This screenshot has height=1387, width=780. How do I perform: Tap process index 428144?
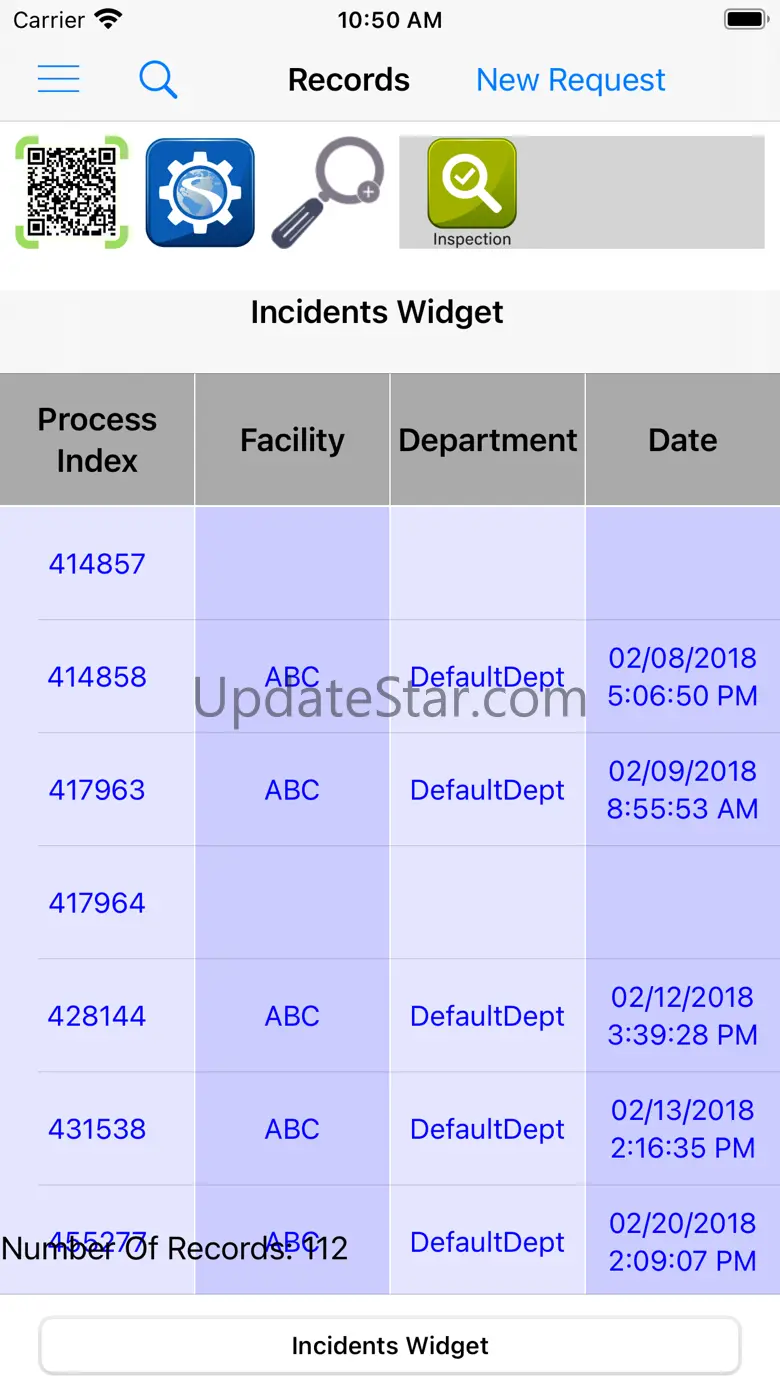pyautogui.click(x=97, y=1016)
